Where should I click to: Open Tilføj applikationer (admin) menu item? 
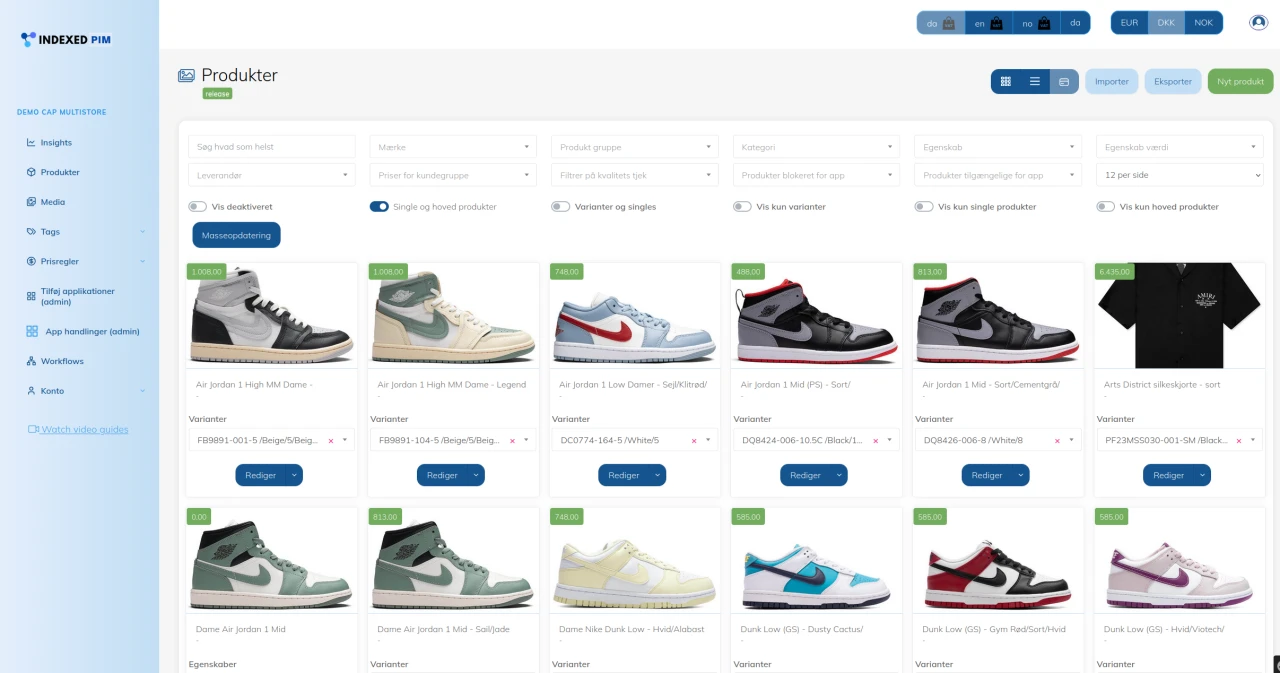click(x=78, y=296)
